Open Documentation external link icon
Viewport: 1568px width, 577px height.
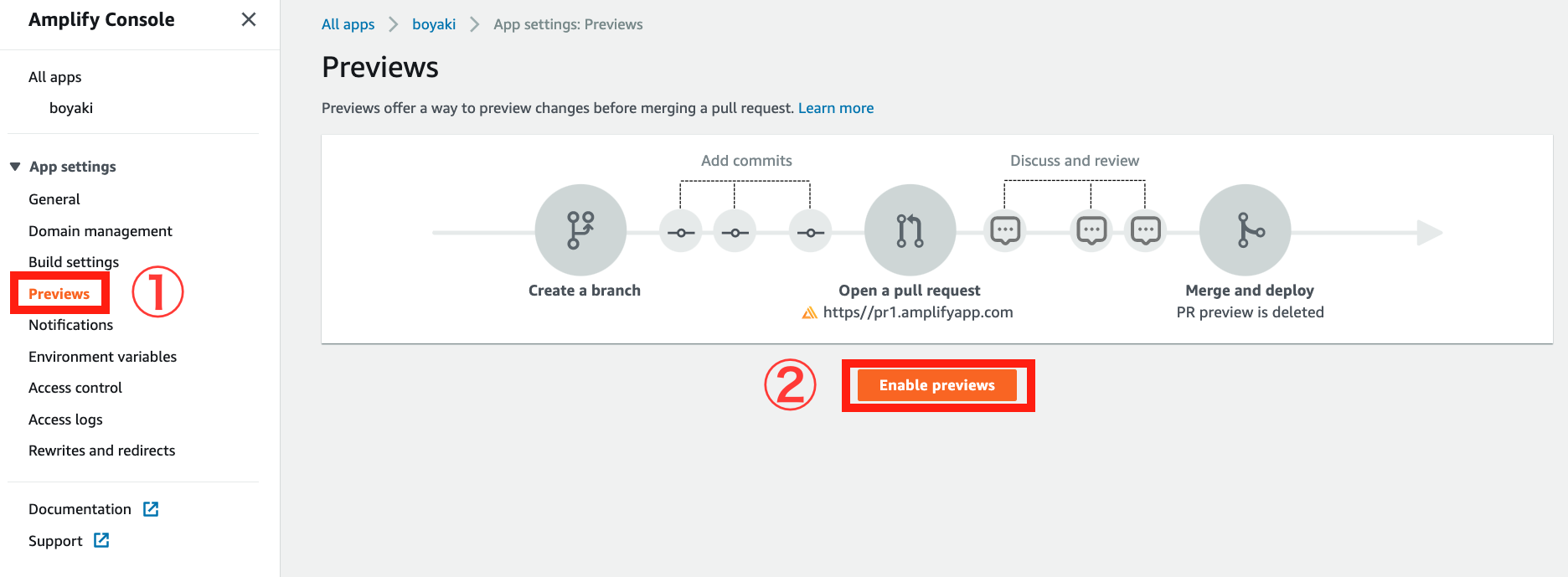(x=151, y=509)
